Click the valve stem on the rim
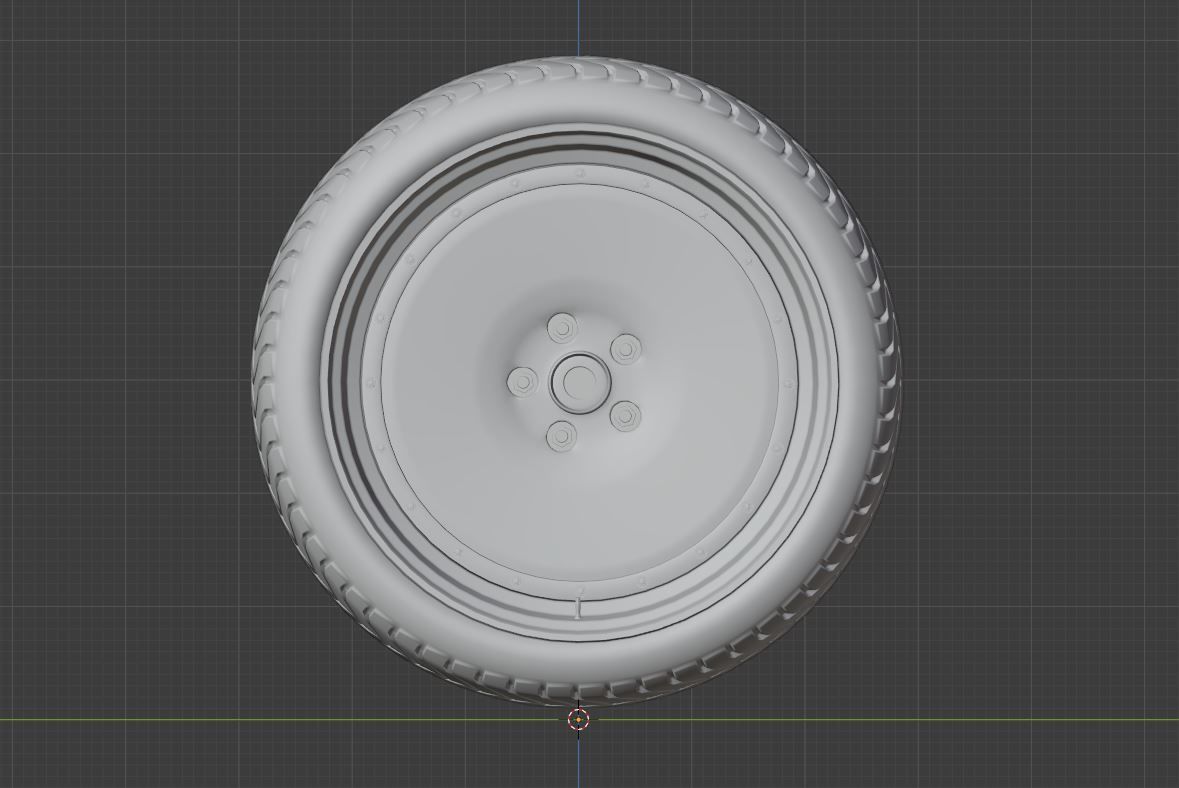This screenshot has height=788, width=1179. (578, 608)
